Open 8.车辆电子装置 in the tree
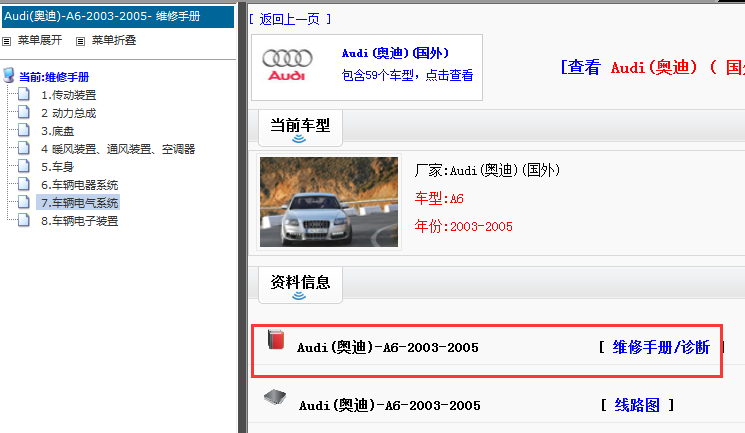This screenshot has height=433, width=745. [79, 221]
